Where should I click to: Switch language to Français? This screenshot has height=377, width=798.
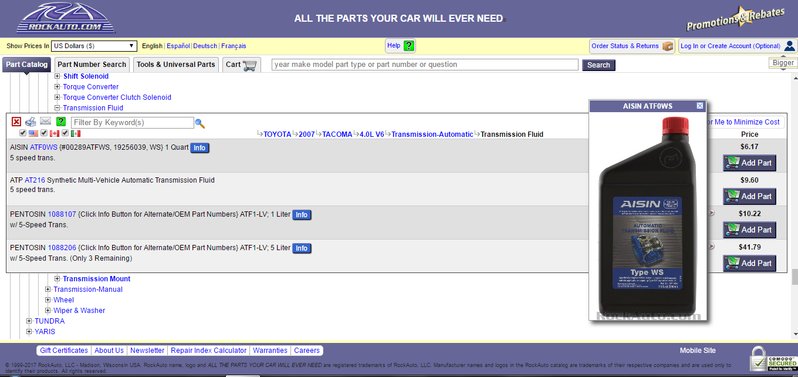tap(234, 46)
